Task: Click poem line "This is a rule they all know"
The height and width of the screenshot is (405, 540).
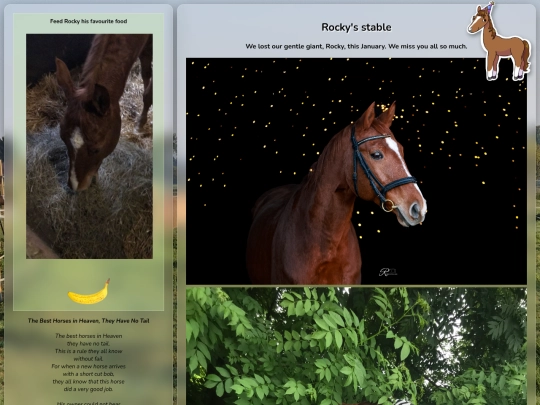Action: pos(89,351)
